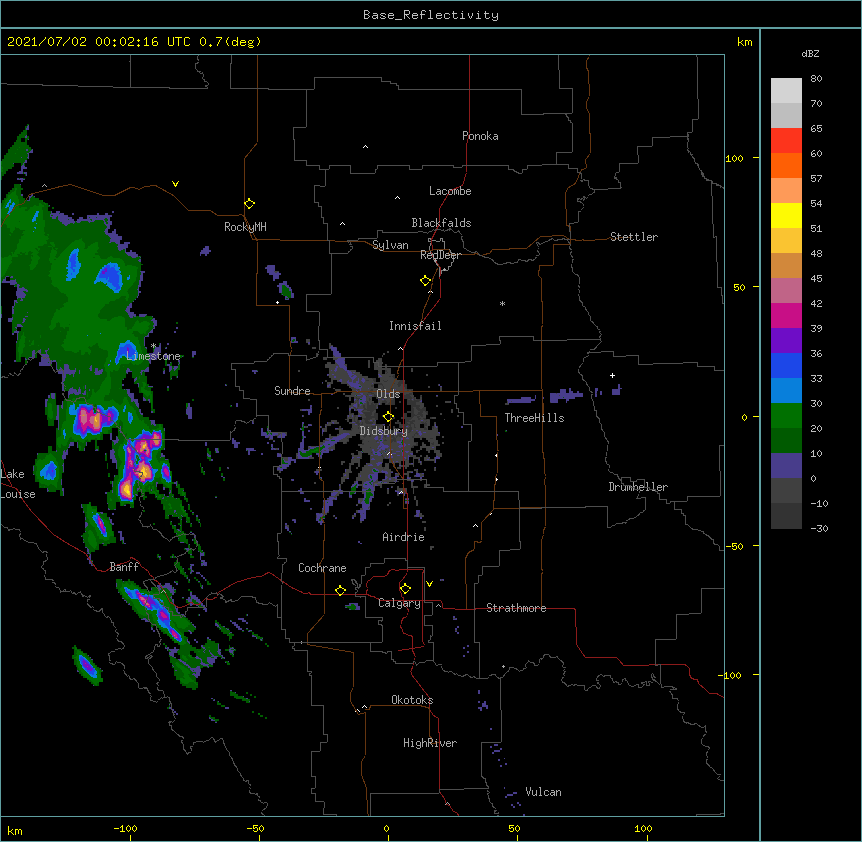Screen dimensions: 862x842
Task: Select the Calgary city label
Action: point(399,603)
